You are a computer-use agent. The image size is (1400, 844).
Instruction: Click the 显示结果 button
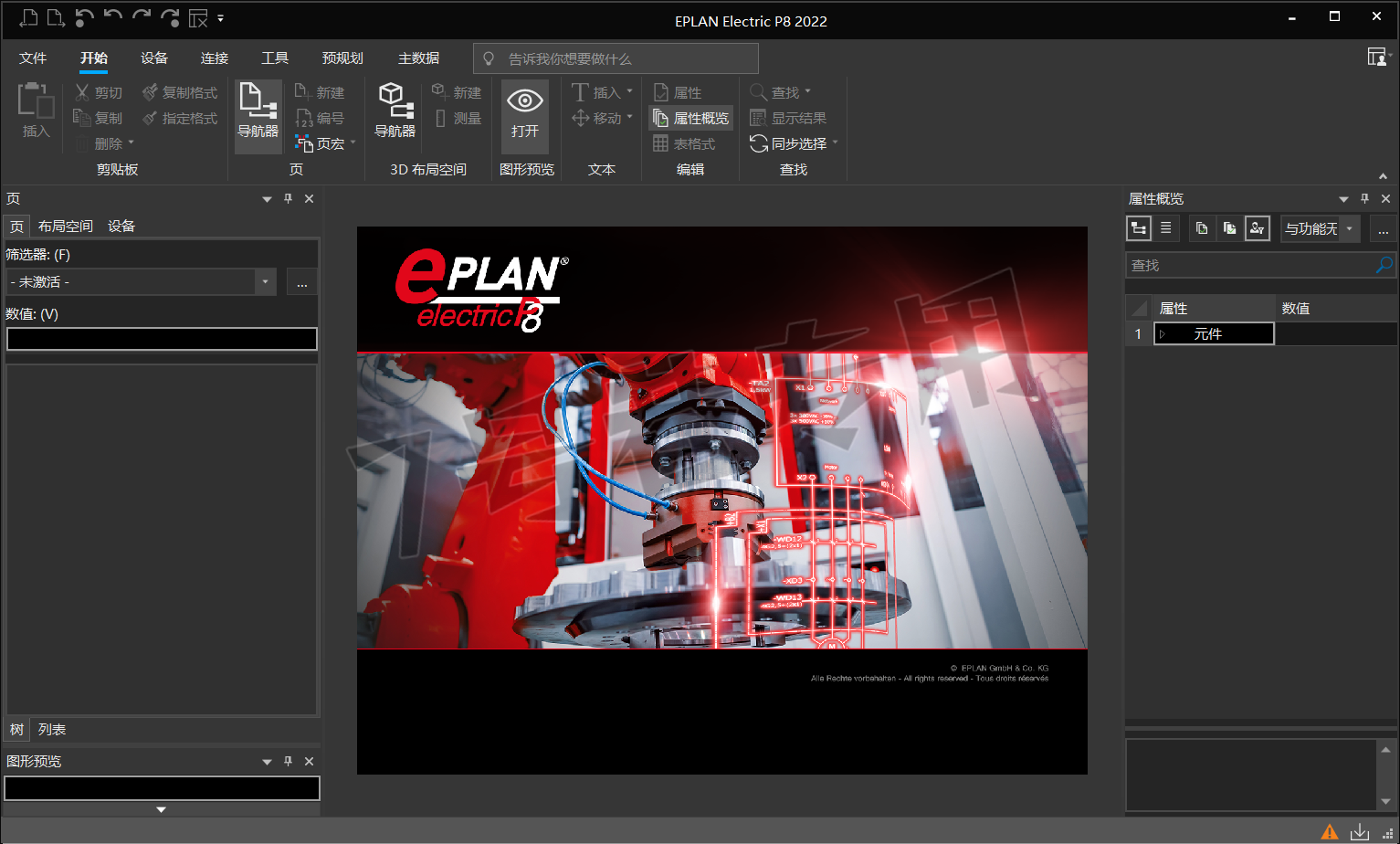(x=788, y=118)
